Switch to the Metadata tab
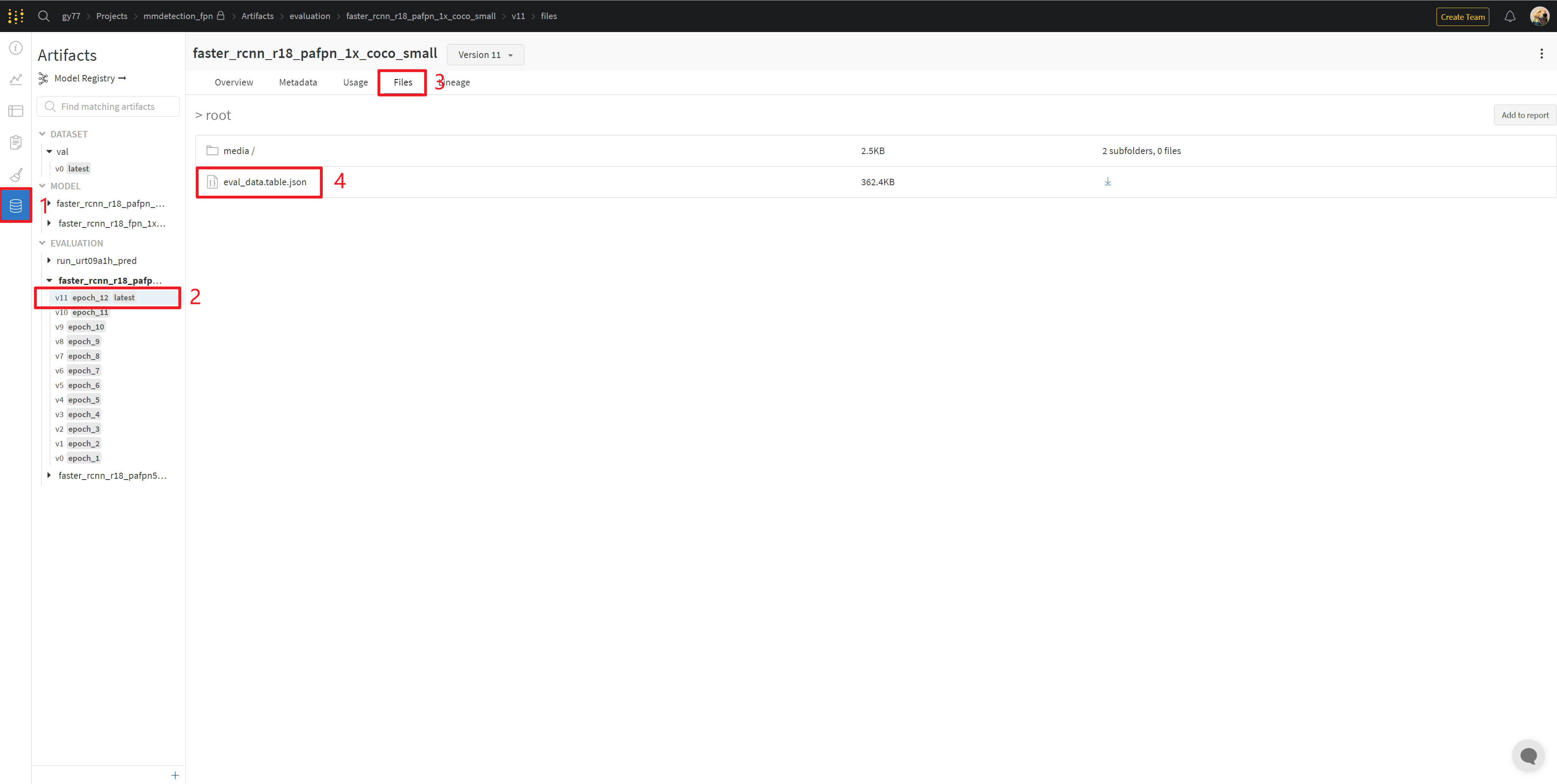This screenshot has width=1557, height=784. (x=297, y=82)
